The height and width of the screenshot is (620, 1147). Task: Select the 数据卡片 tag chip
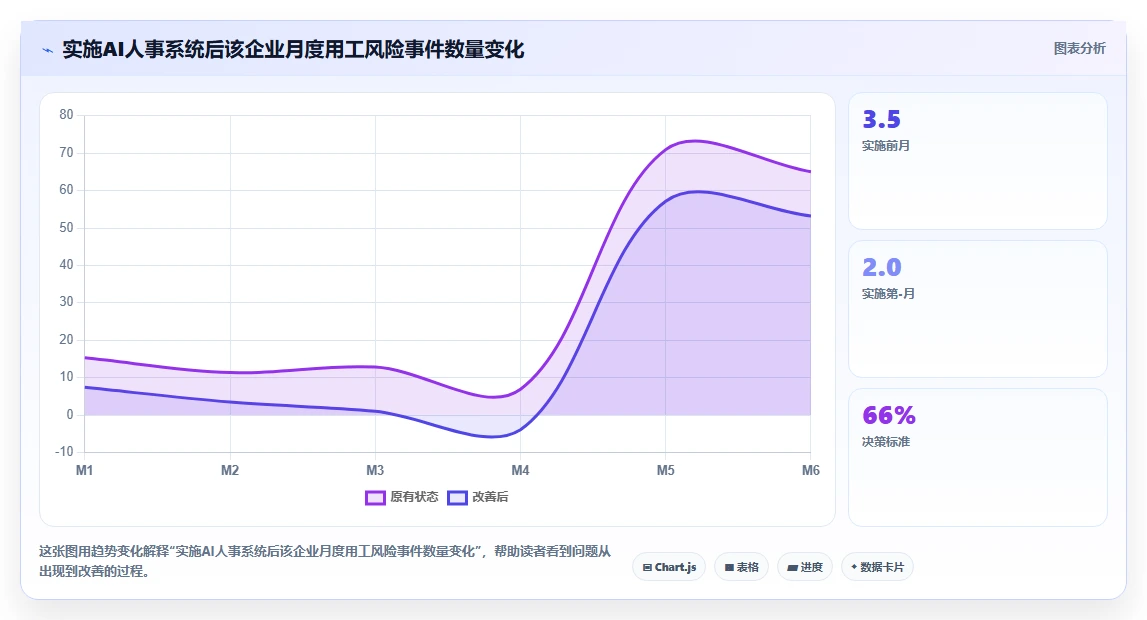coord(877,567)
